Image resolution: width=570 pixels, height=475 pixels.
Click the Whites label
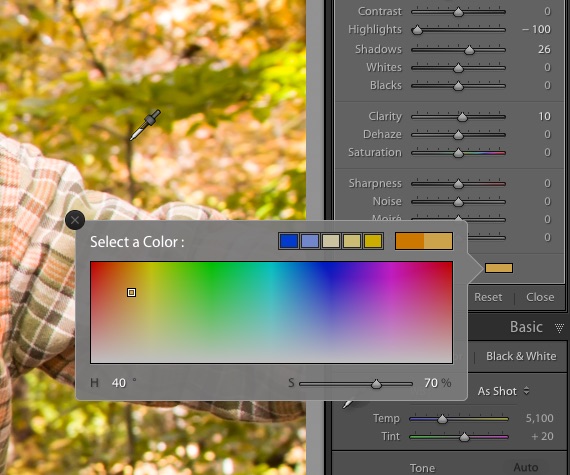pyautogui.click(x=384, y=67)
